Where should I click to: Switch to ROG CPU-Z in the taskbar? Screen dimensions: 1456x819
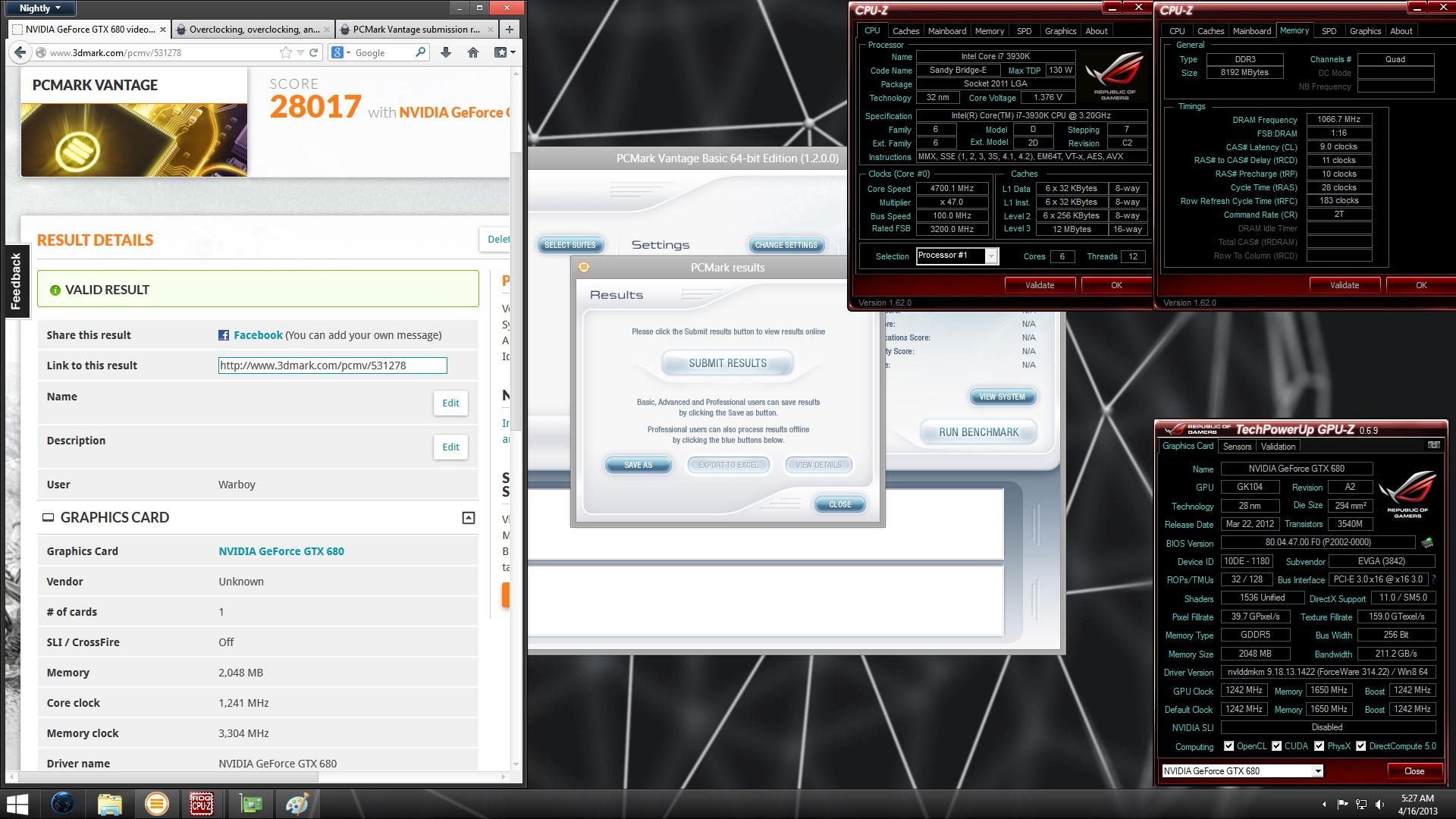point(202,803)
